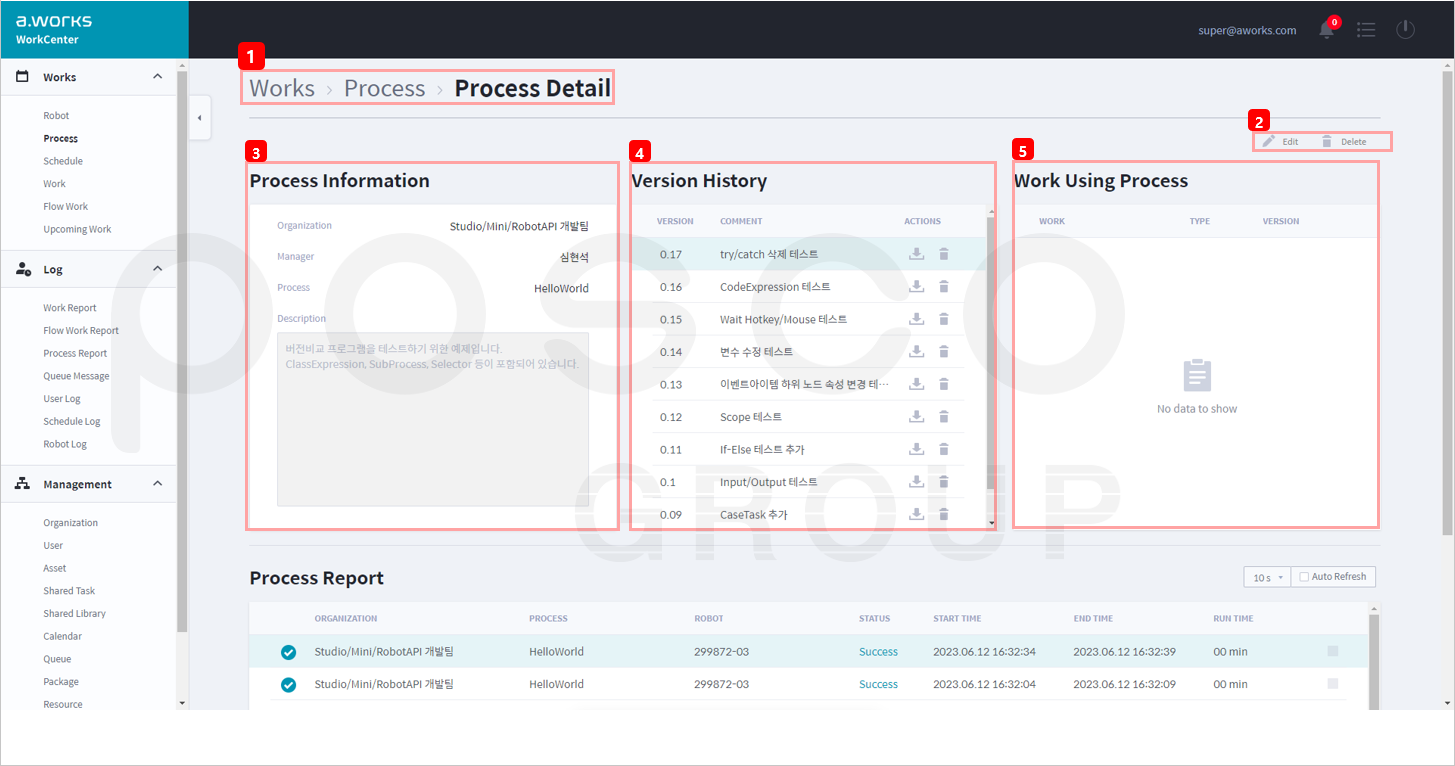Screen dimensions: 1455x766
Task: Open Flow Work in the sidebar
Action: (x=66, y=207)
